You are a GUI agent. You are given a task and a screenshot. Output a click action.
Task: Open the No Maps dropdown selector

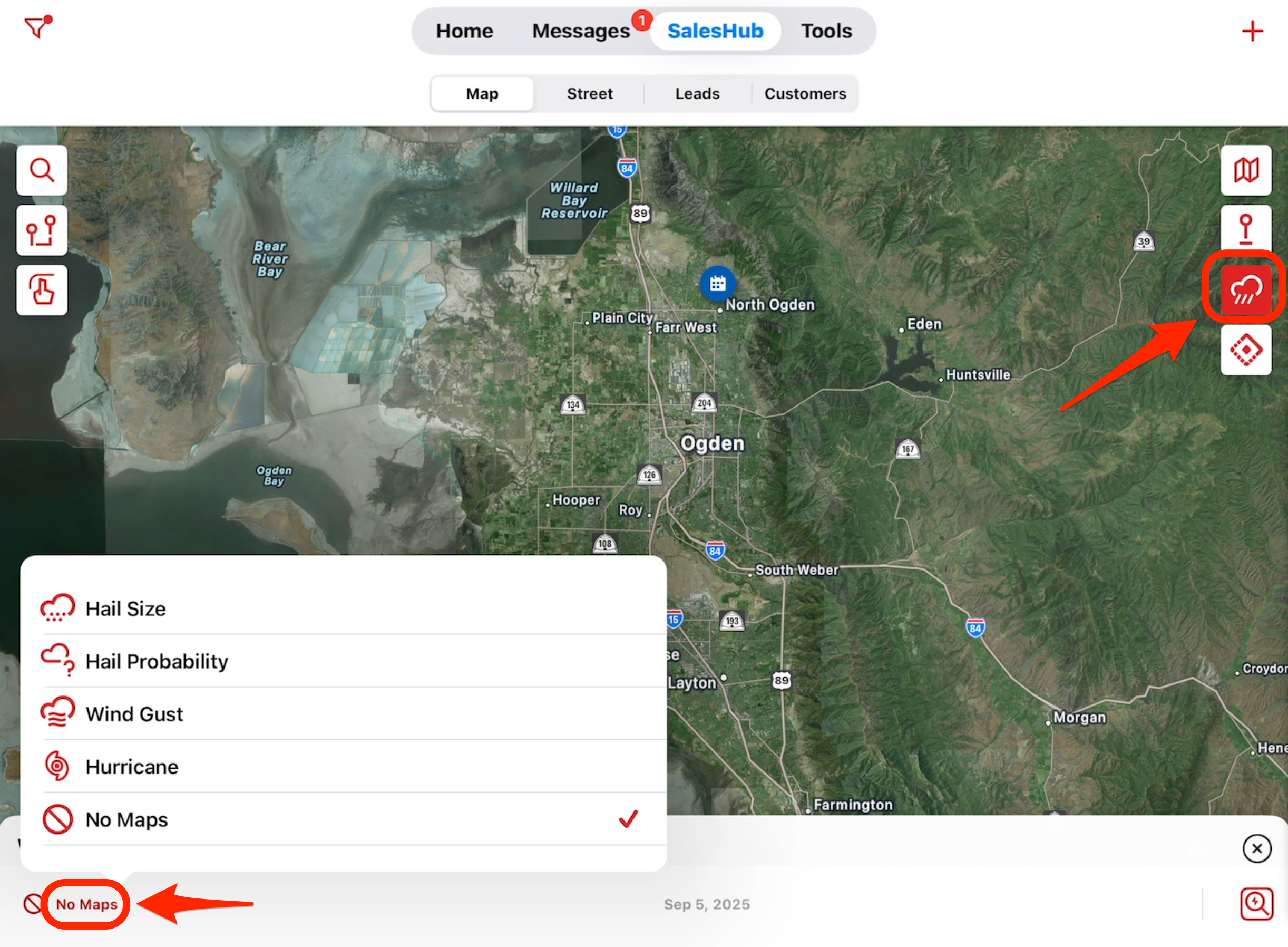tap(86, 904)
